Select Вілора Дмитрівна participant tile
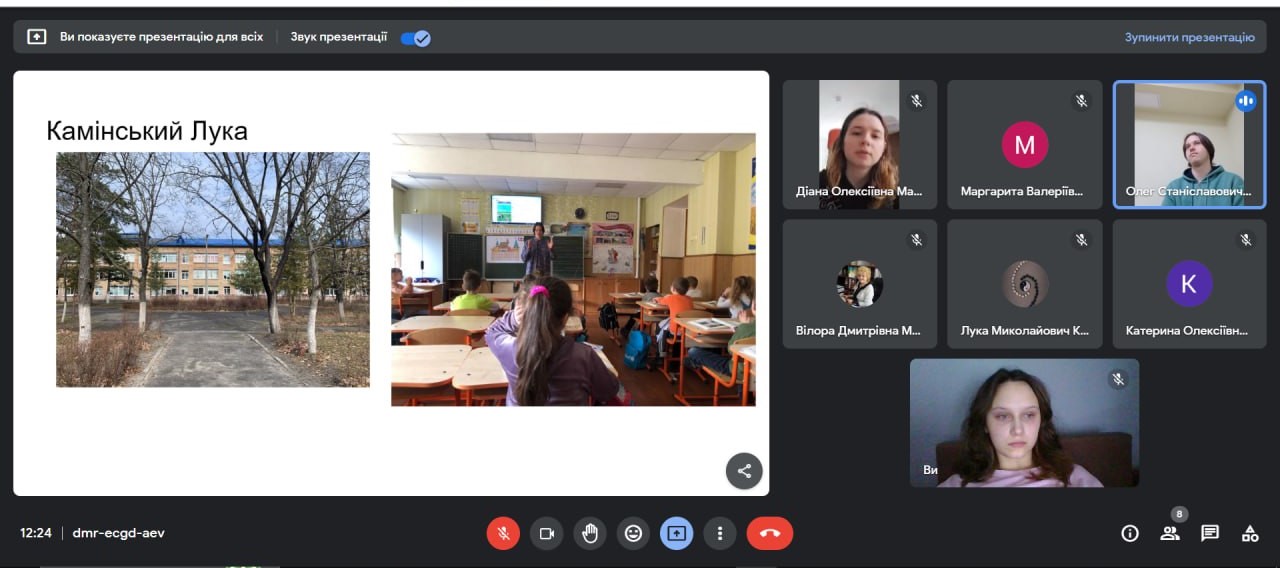Image resolution: width=1280 pixels, height=568 pixels. click(860, 284)
